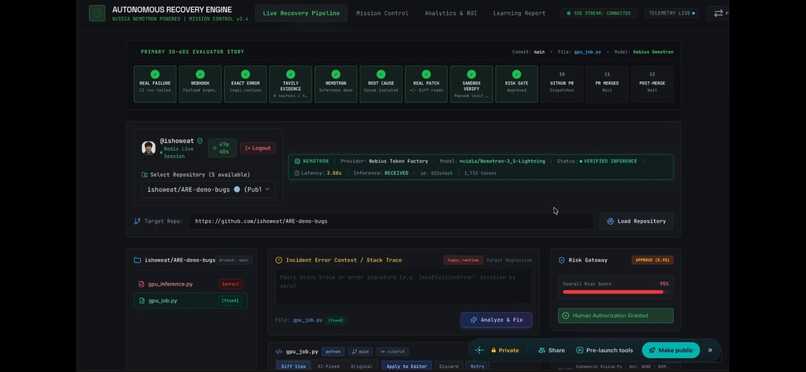Screen dimensions: 806x372
Task: Open the Risk Gate pipeline step
Action: [x=517, y=84]
